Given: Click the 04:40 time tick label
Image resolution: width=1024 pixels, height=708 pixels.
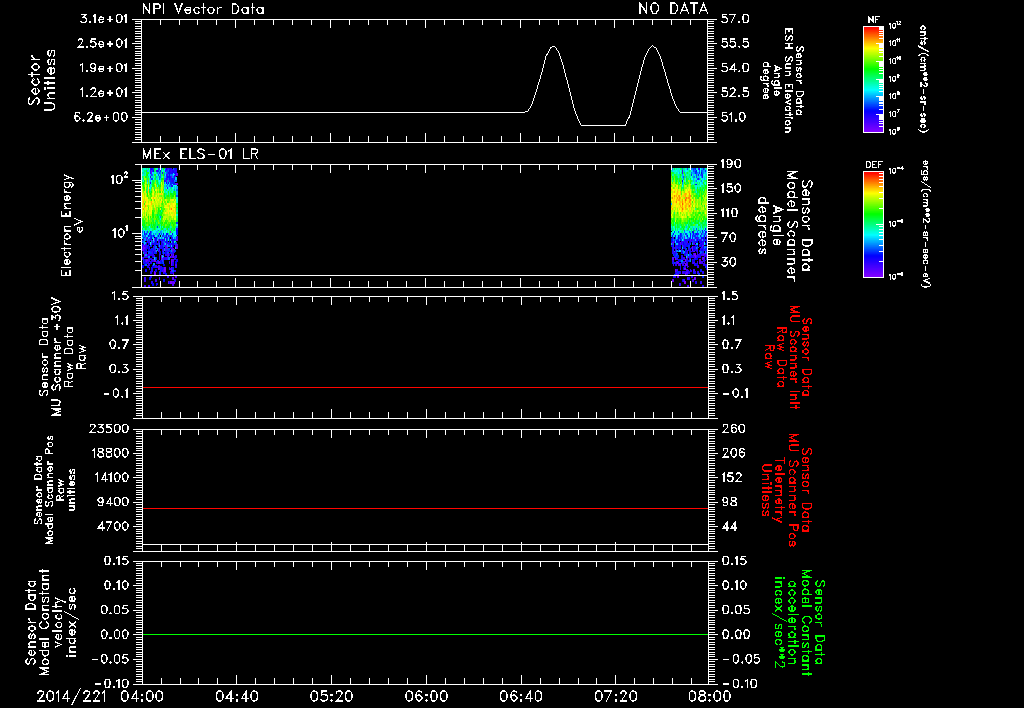Looking at the screenshot, I should click(x=236, y=696).
